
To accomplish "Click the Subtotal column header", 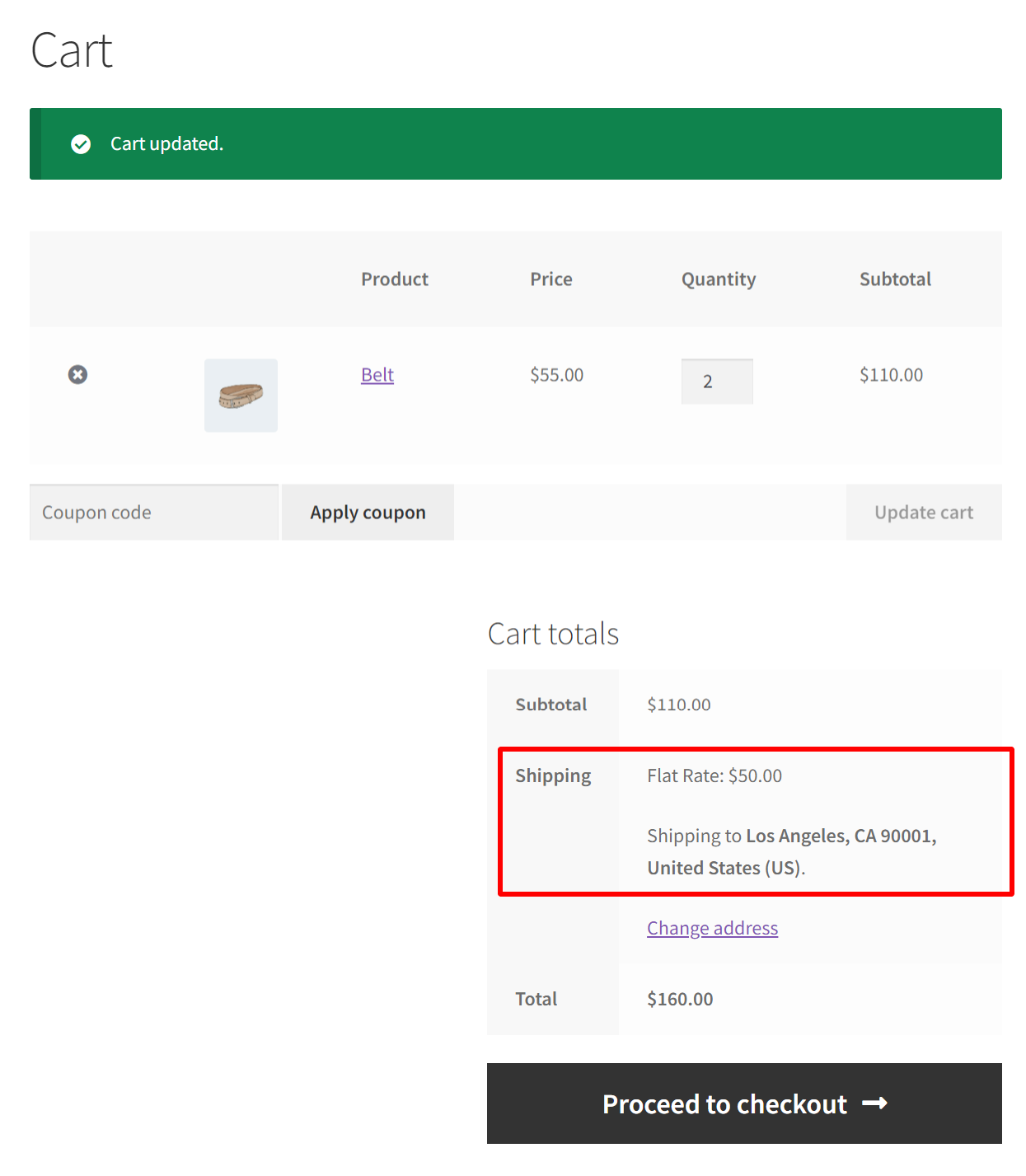I will tap(895, 279).
